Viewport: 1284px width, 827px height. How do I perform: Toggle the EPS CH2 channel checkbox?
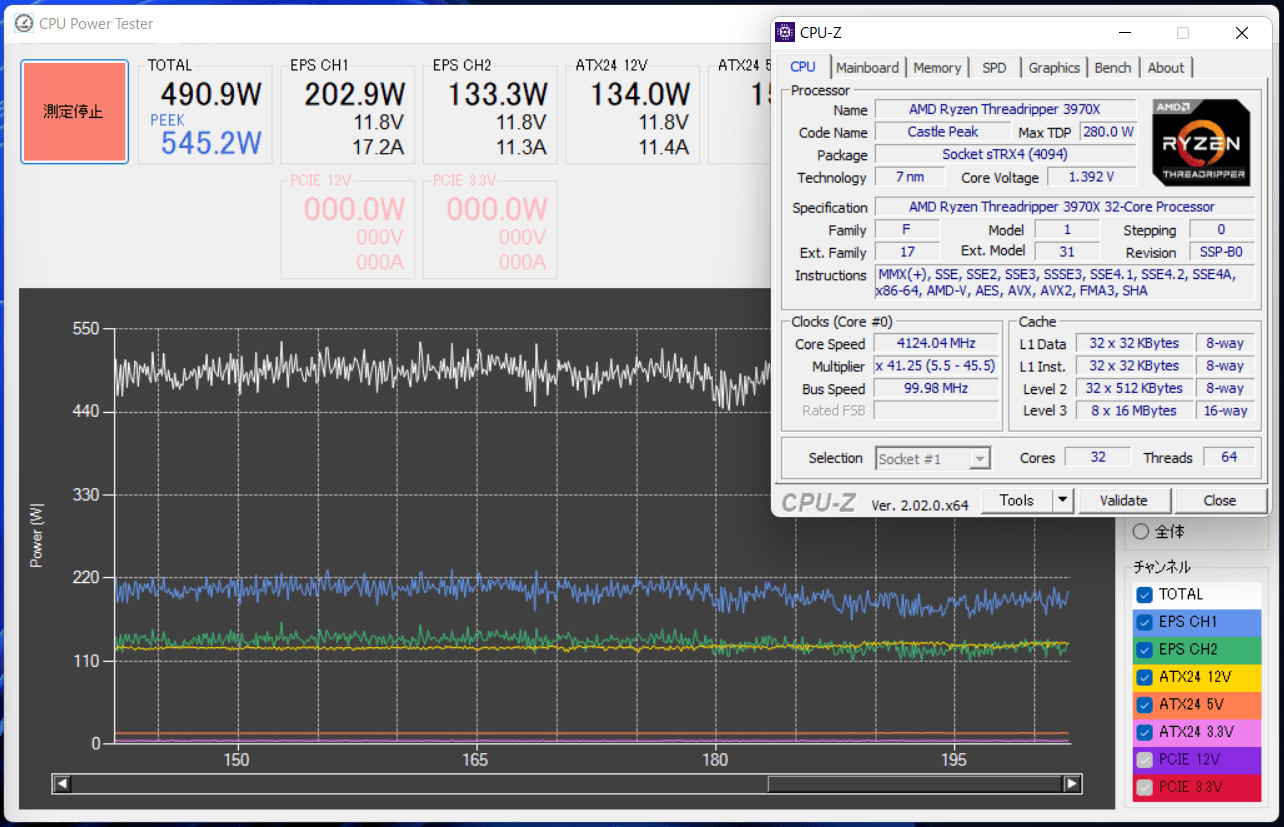click(1145, 650)
